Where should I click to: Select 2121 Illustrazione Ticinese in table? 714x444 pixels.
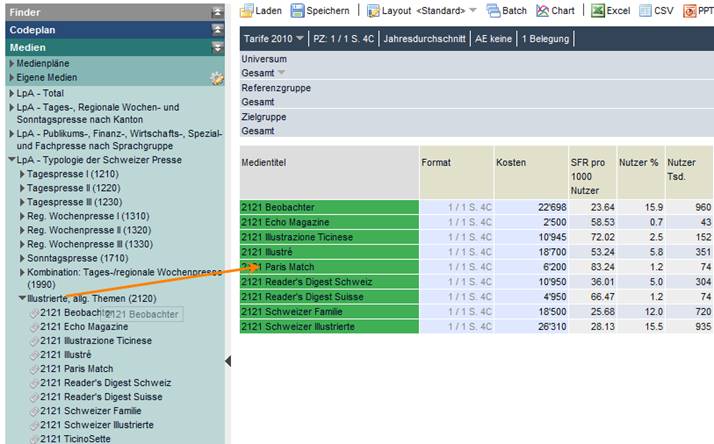point(329,237)
